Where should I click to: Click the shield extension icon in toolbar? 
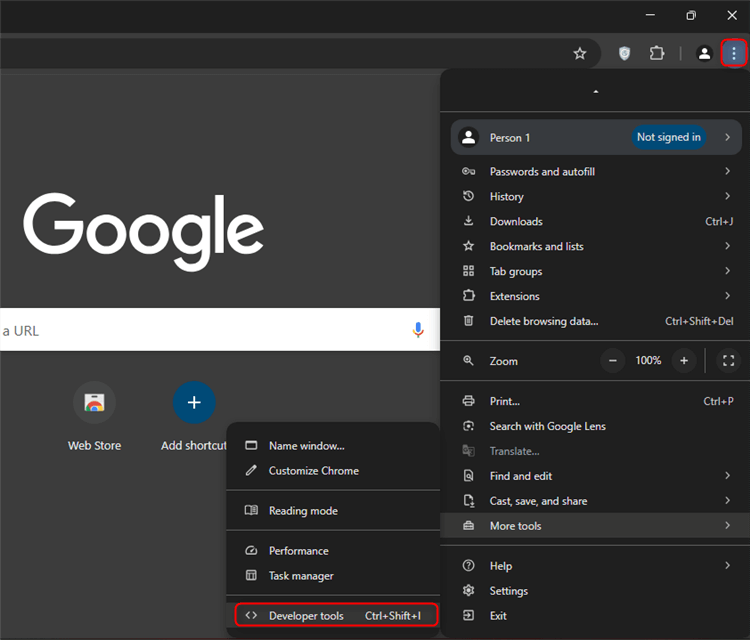point(625,53)
